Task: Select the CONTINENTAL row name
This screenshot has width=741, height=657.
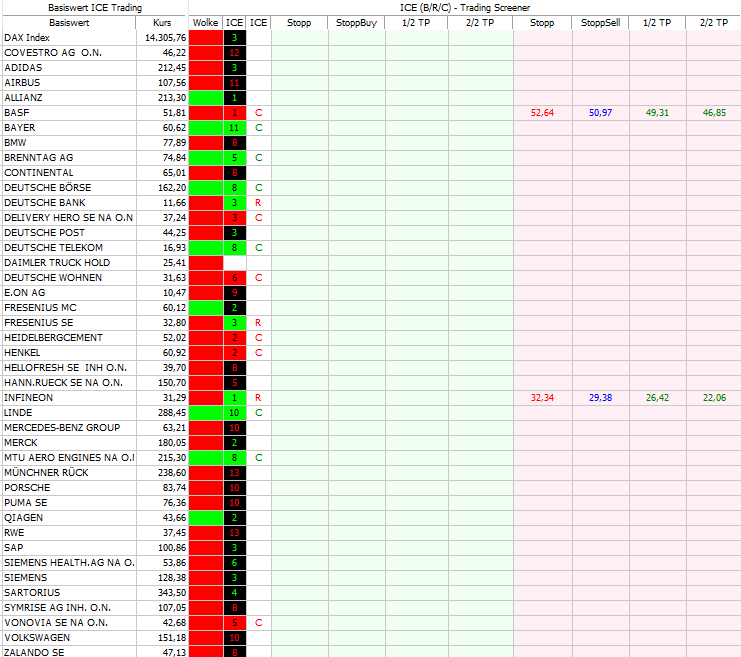Action: (39, 173)
